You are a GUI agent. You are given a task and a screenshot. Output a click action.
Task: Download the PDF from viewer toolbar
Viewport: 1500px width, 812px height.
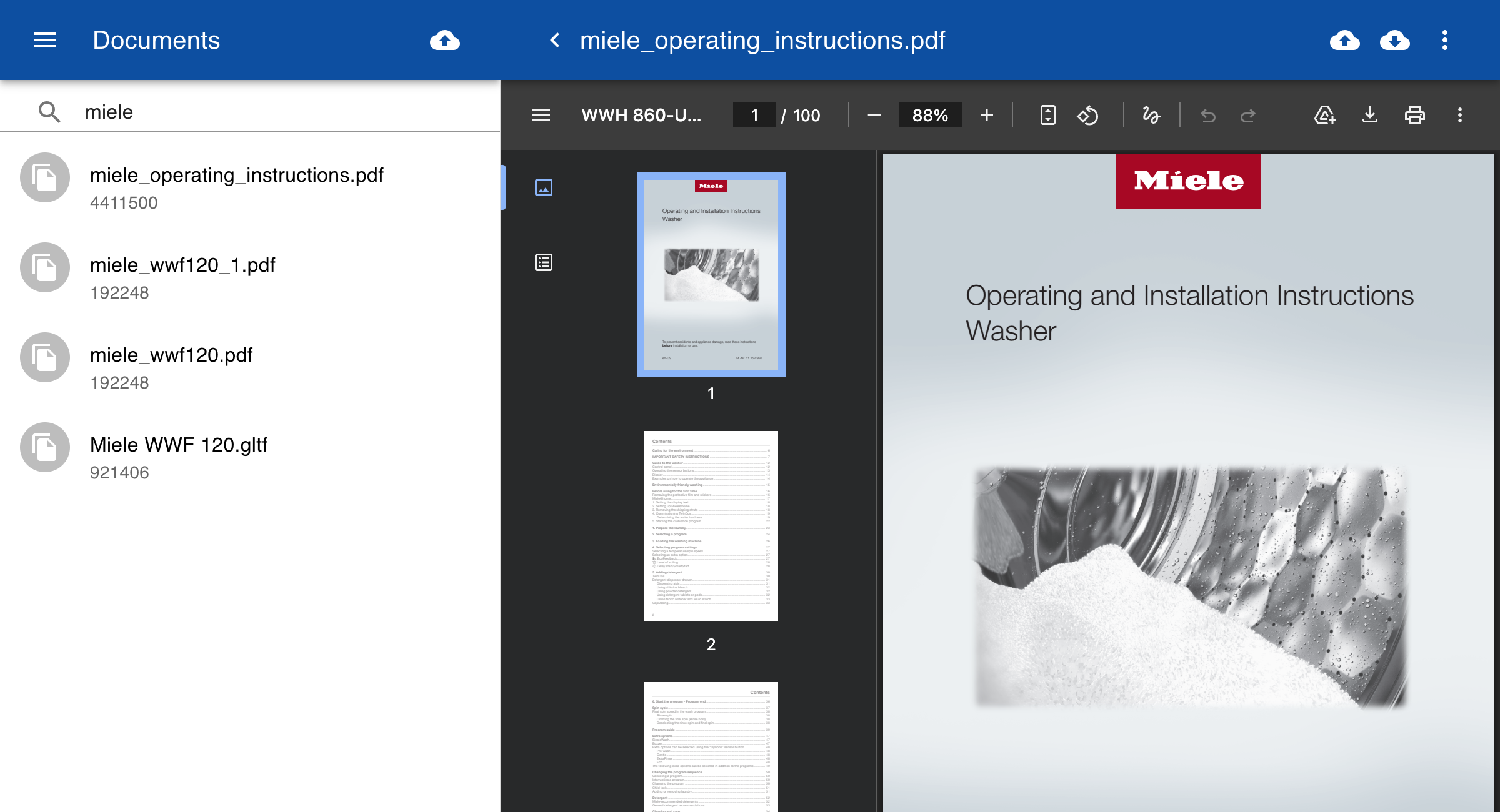pos(1370,115)
